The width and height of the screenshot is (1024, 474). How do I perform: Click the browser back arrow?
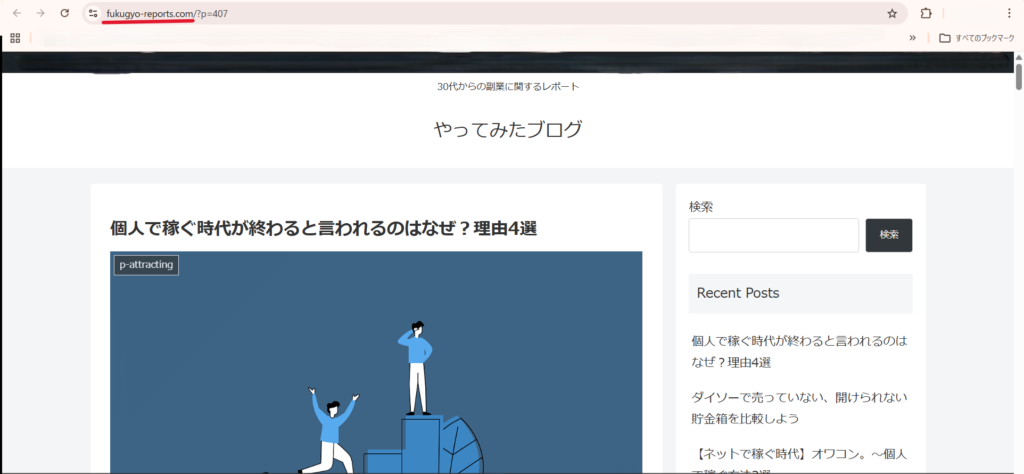[16, 13]
